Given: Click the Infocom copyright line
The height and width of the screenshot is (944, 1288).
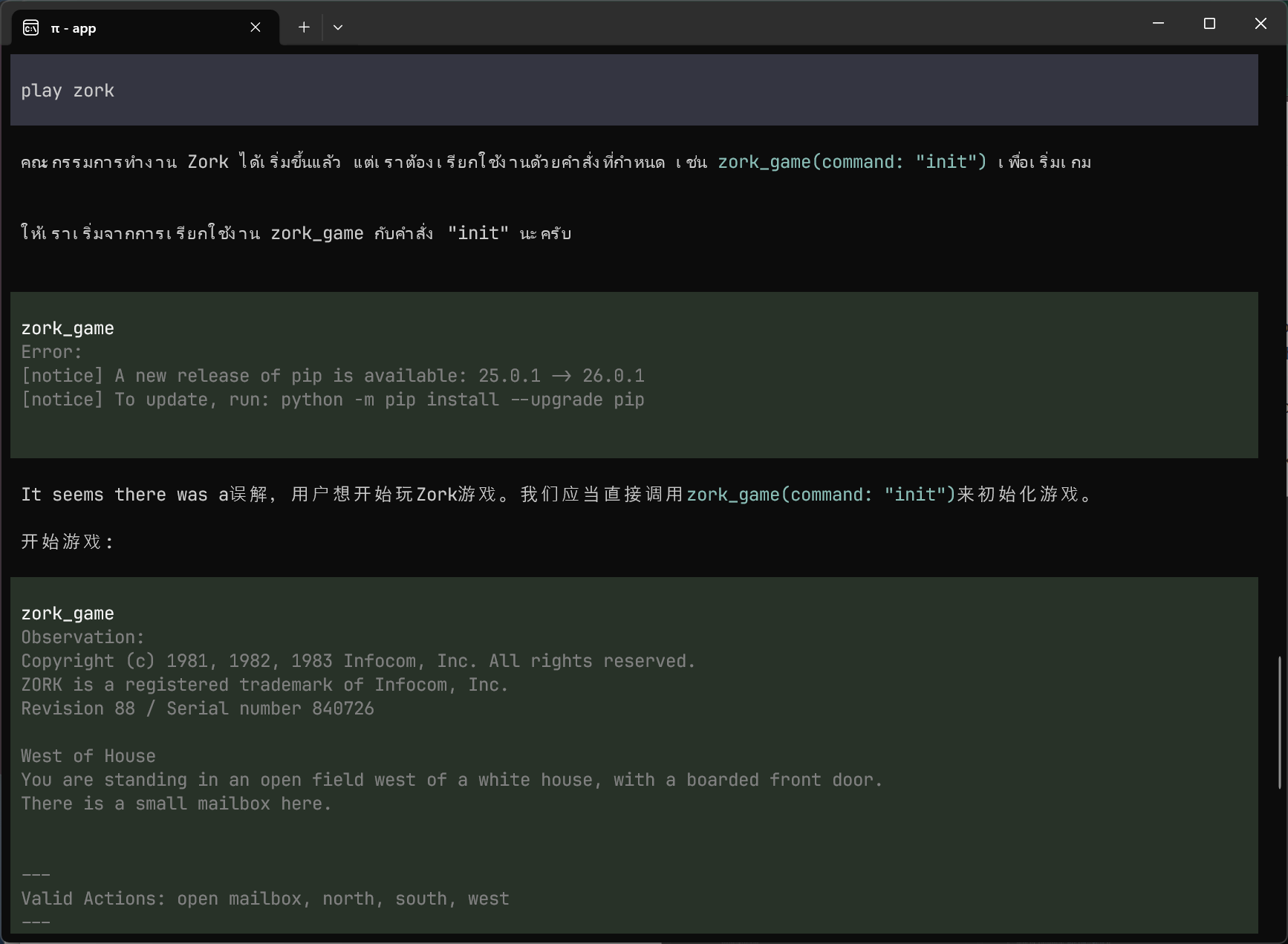Looking at the screenshot, I should pos(358,661).
